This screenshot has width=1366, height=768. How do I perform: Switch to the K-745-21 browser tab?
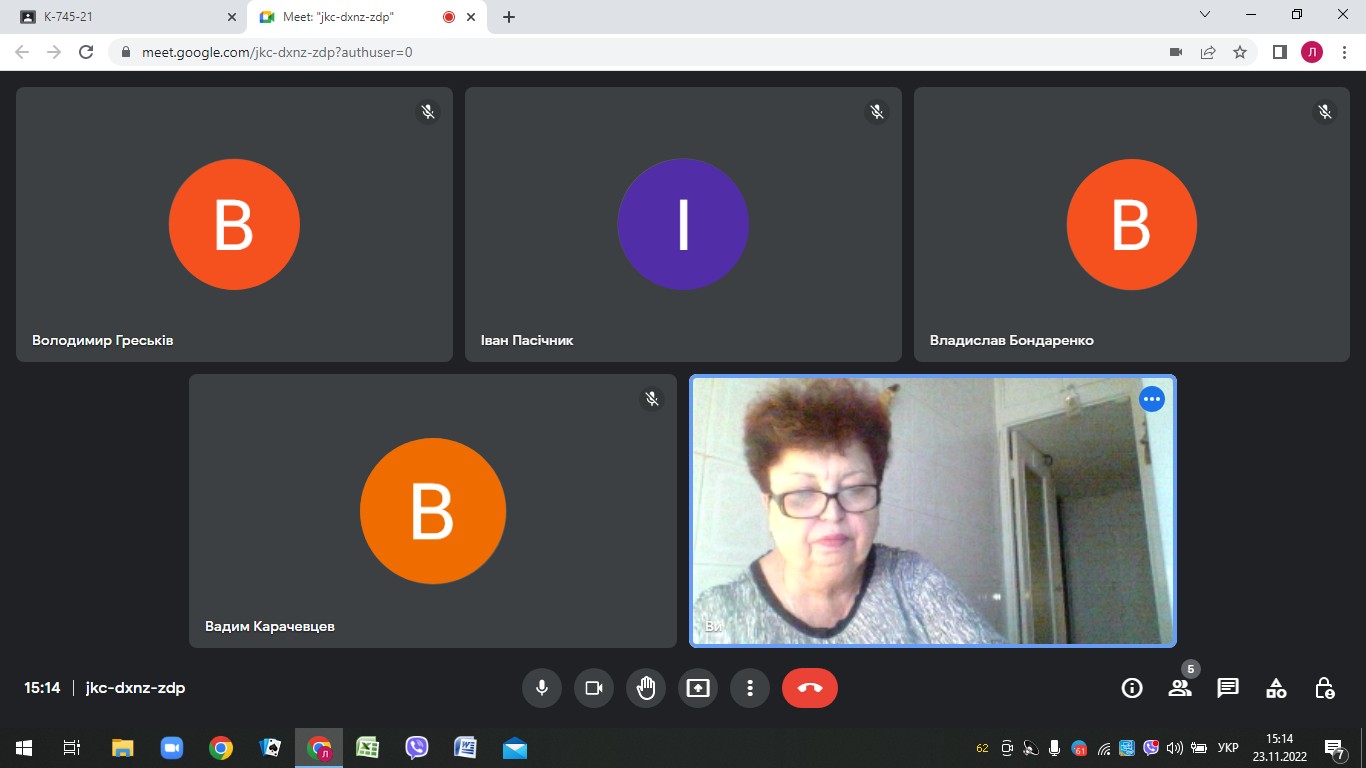click(x=120, y=17)
